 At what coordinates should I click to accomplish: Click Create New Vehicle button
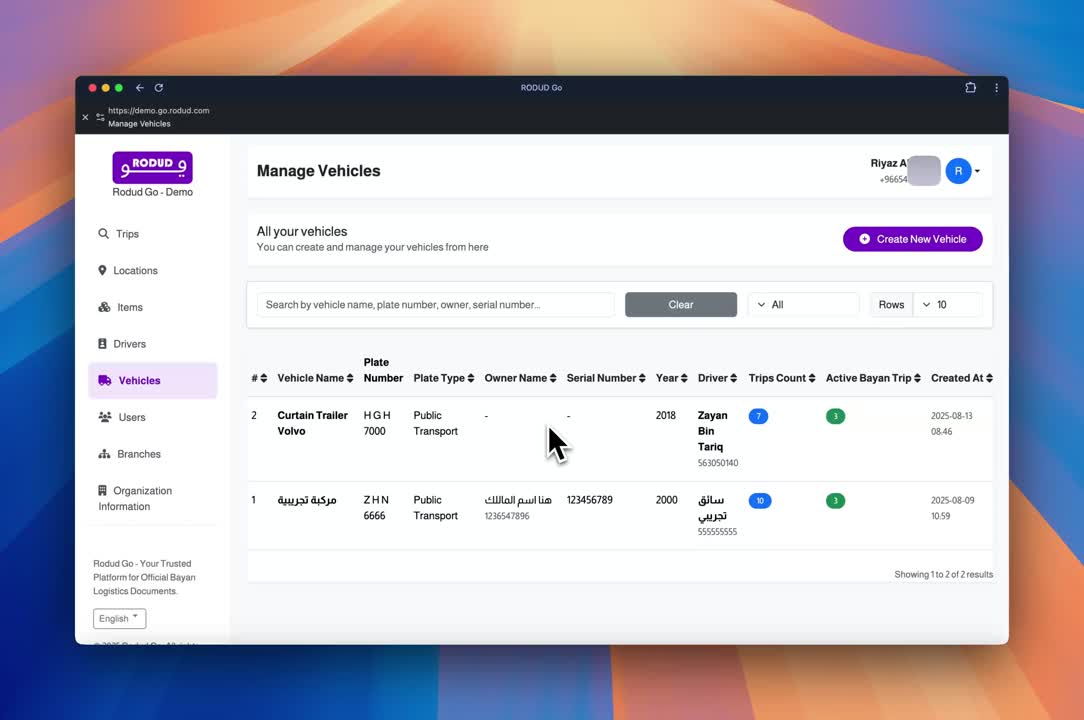(x=913, y=239)
